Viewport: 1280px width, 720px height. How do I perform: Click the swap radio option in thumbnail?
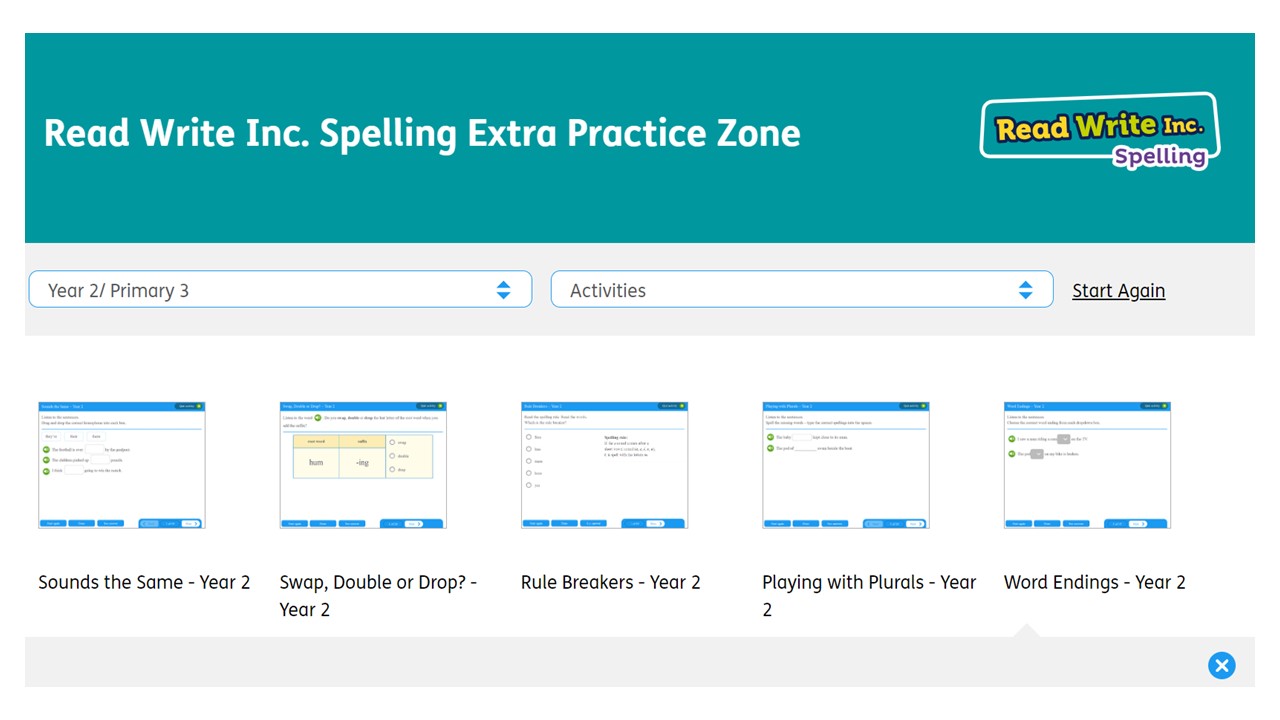tap(392, 441)
